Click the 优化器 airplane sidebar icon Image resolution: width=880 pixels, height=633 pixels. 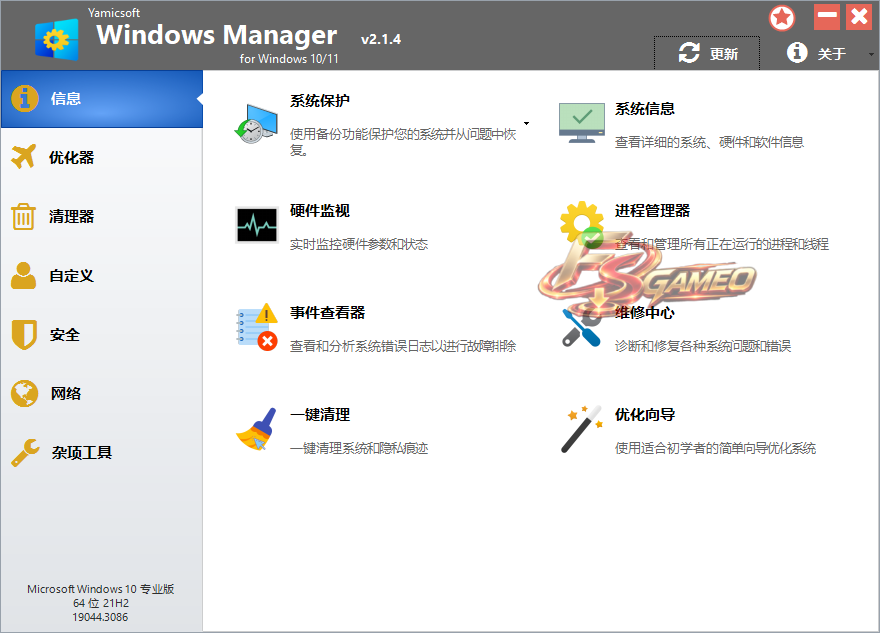click(x=24, y=157)
